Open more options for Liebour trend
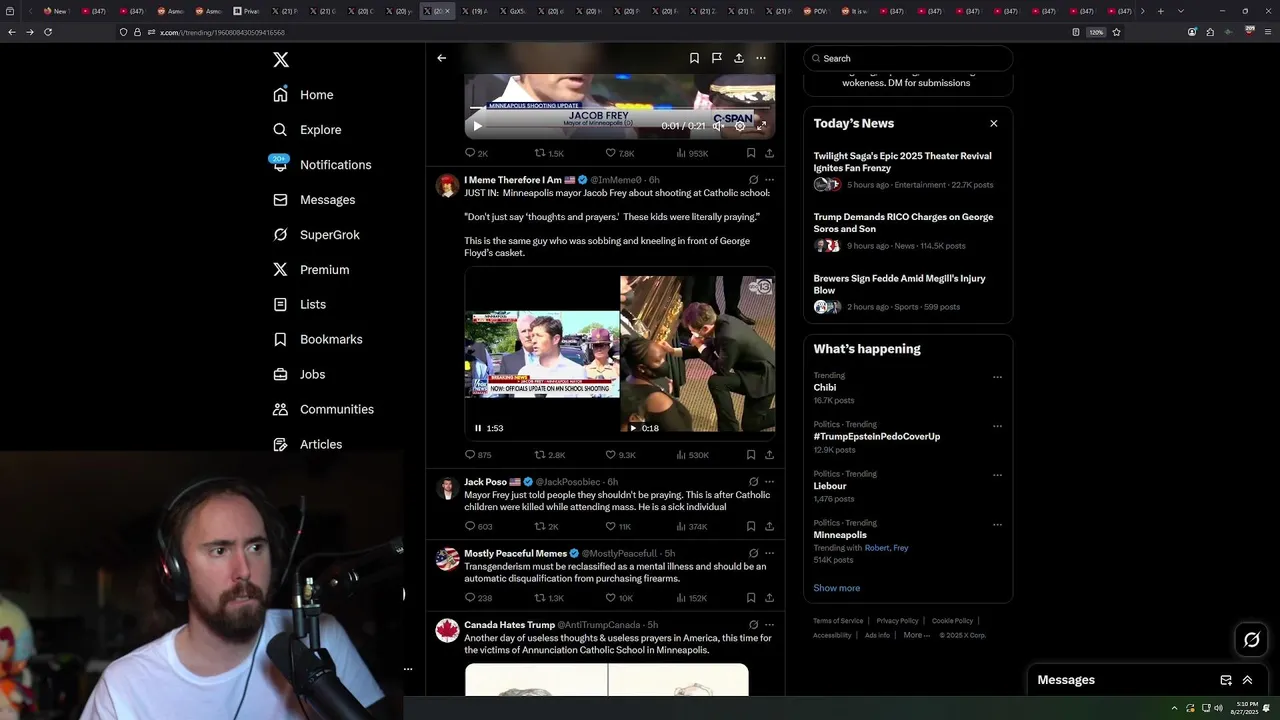Viewport: 1280px width, 720px height. point(997,475)
